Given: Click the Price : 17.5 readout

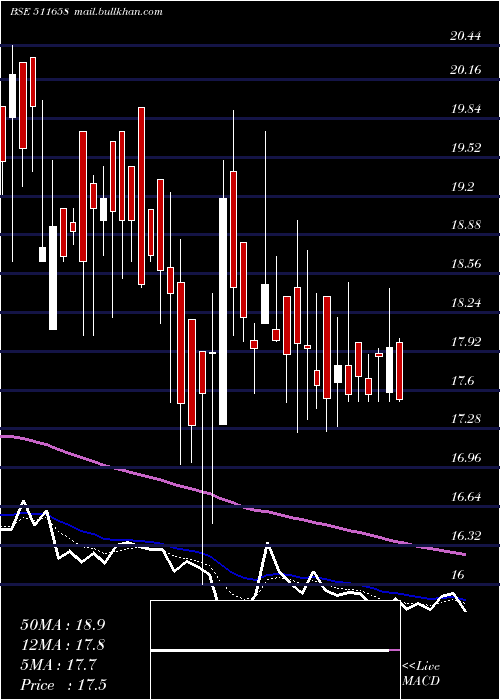Looking at the screenshot, I should click(x=64, y=685).
